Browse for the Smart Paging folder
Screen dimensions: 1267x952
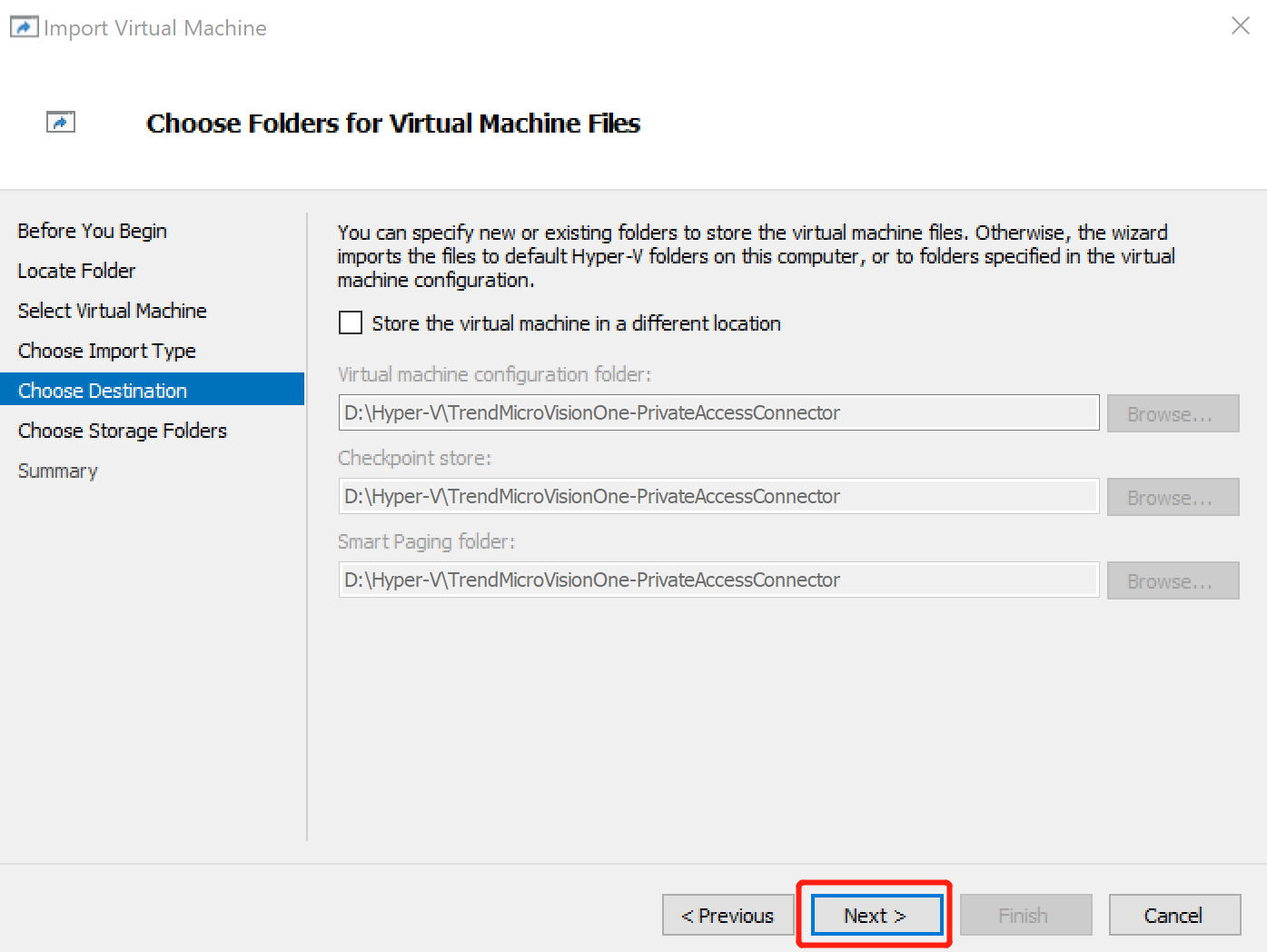(1173, 580)
